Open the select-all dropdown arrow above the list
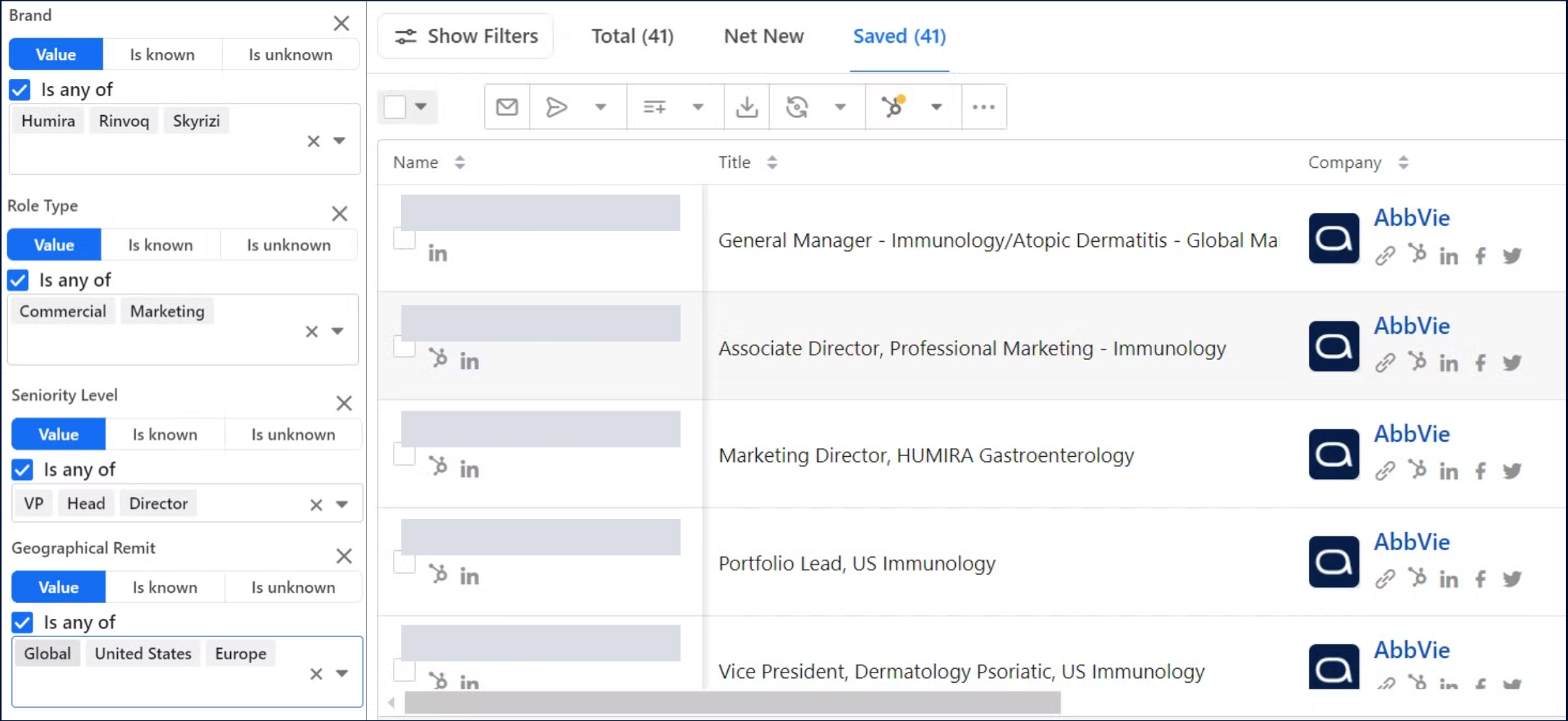Image resolution: width=1568 pixels, height=721 pixels. (x=422, y=106)
